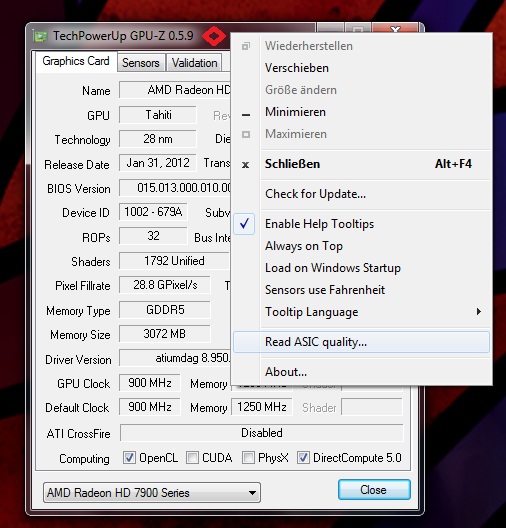Expand the Tooltip Language submenu

click(361, 312)
